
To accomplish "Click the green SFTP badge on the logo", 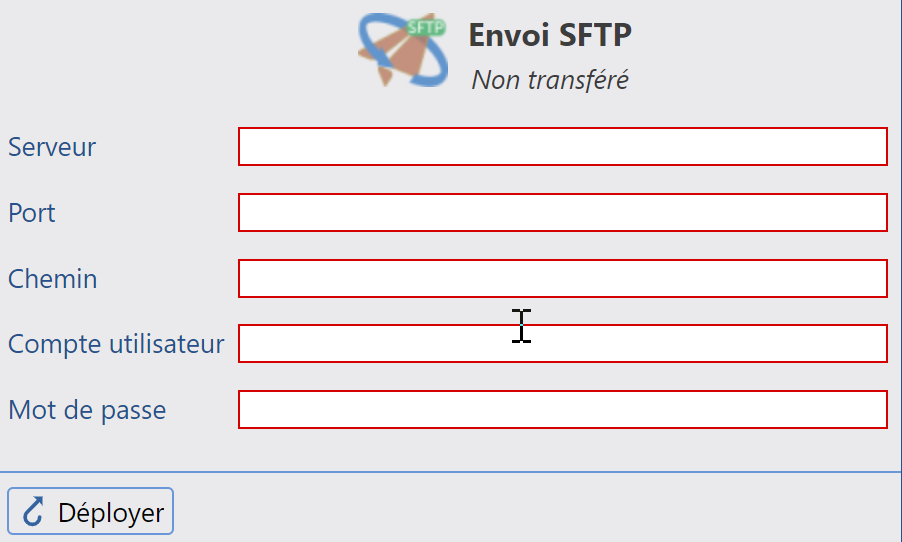I will [x=426, y=27].
